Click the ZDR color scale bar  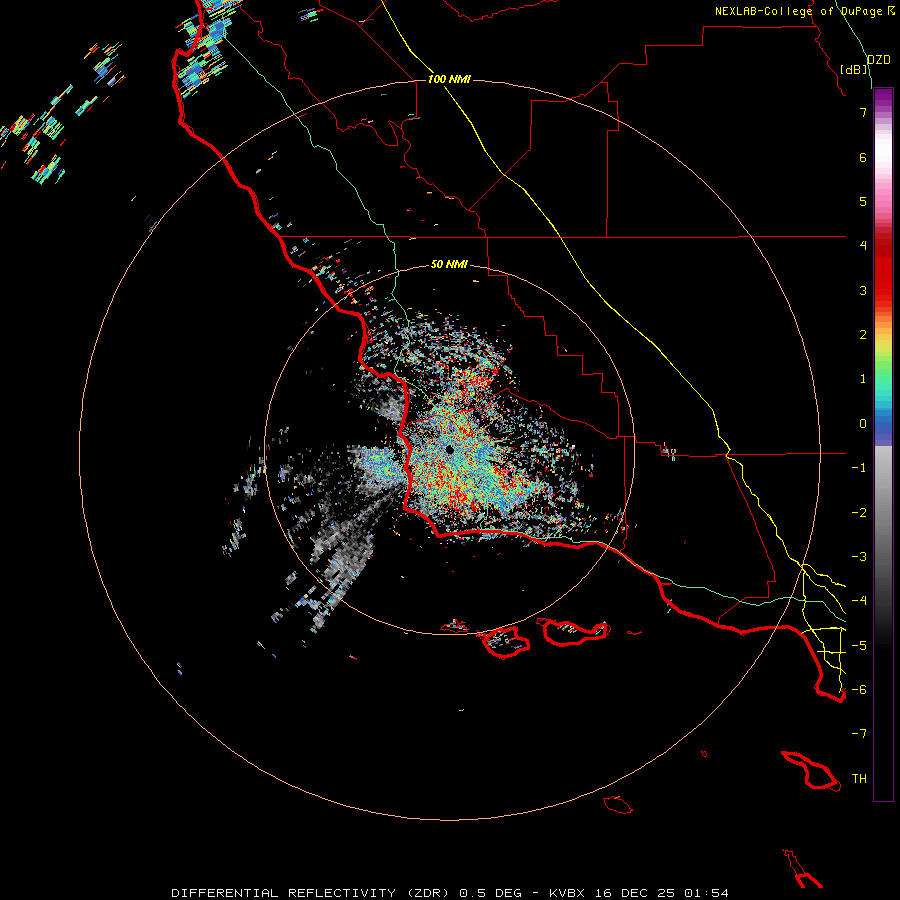point(883,444)
